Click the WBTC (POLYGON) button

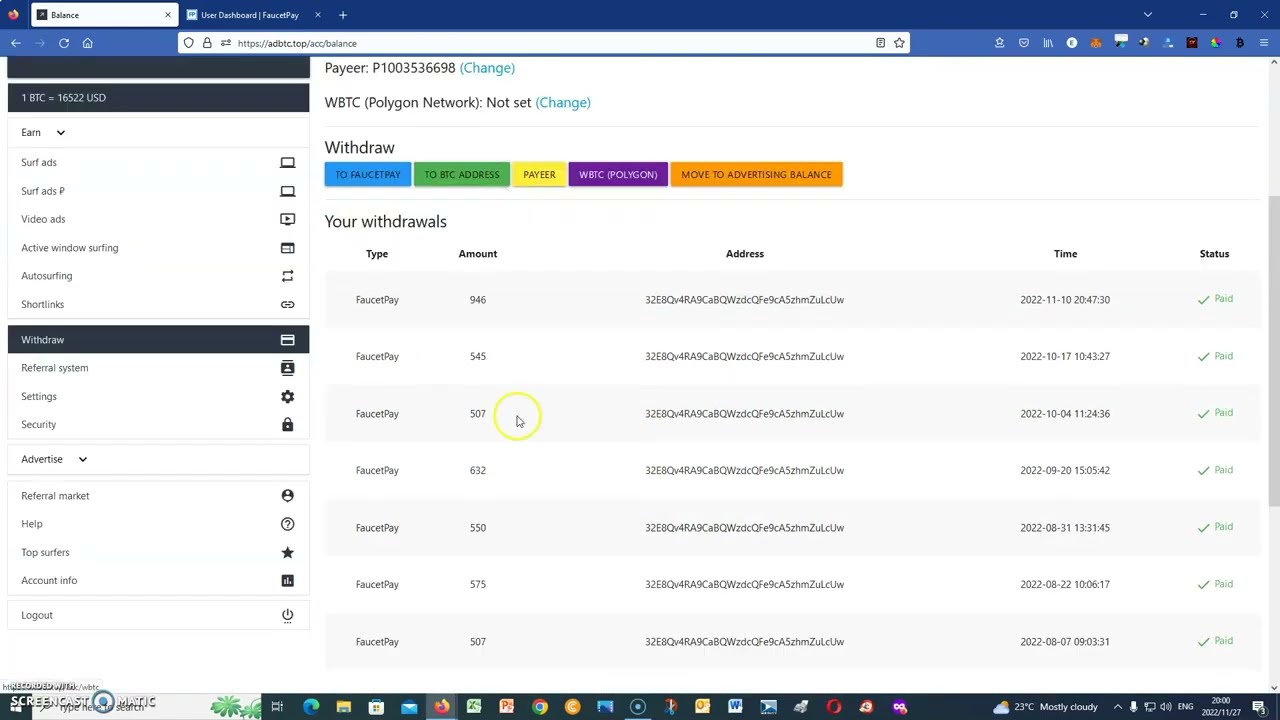pyautogui.click(x=618, y=175)
